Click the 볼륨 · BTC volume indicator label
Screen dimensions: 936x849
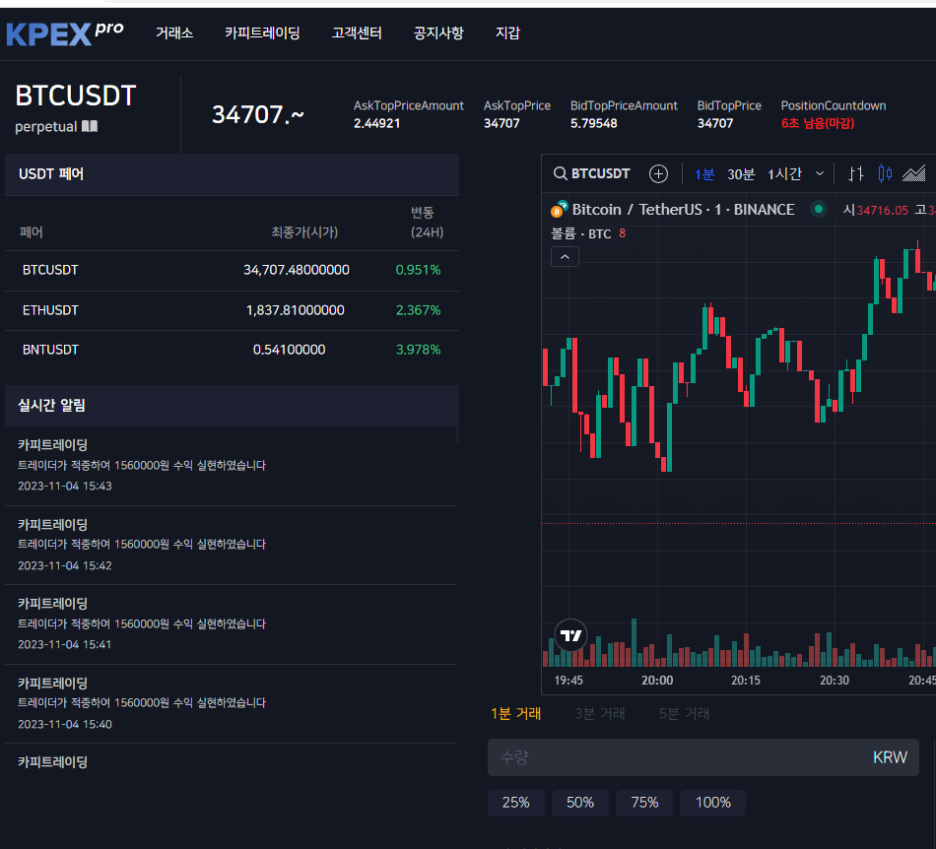581,234
